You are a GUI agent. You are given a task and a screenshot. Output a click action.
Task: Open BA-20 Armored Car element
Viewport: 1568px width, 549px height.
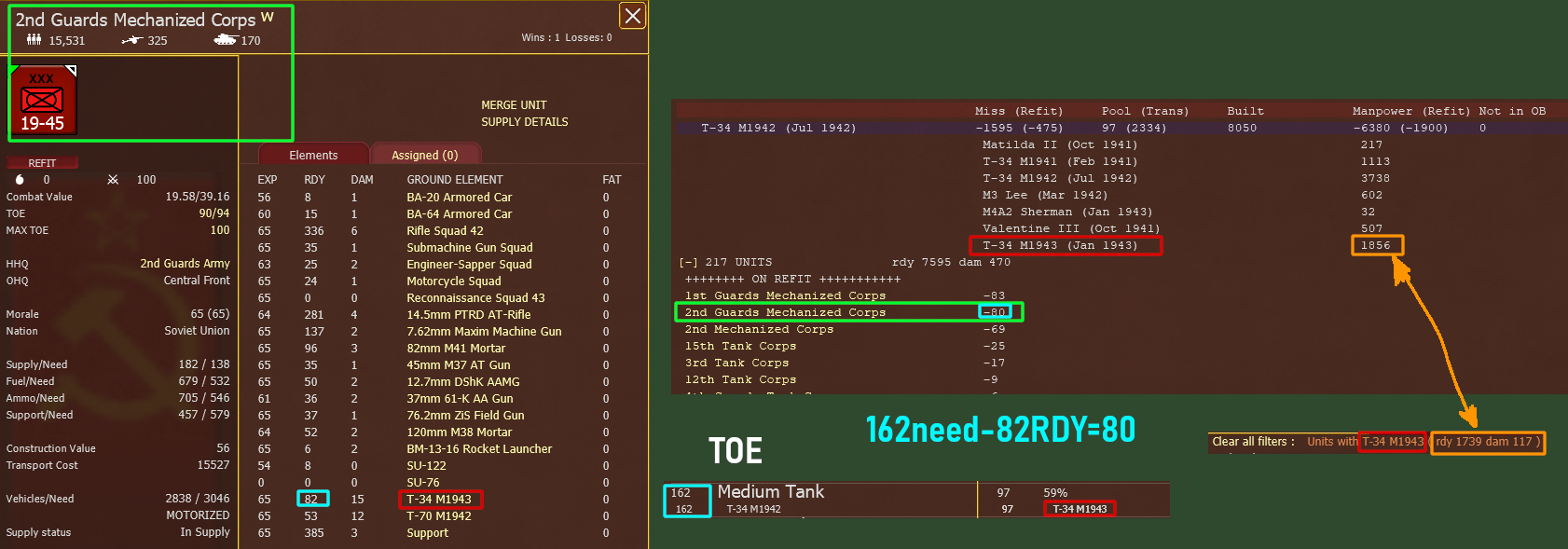pos(459,198)
